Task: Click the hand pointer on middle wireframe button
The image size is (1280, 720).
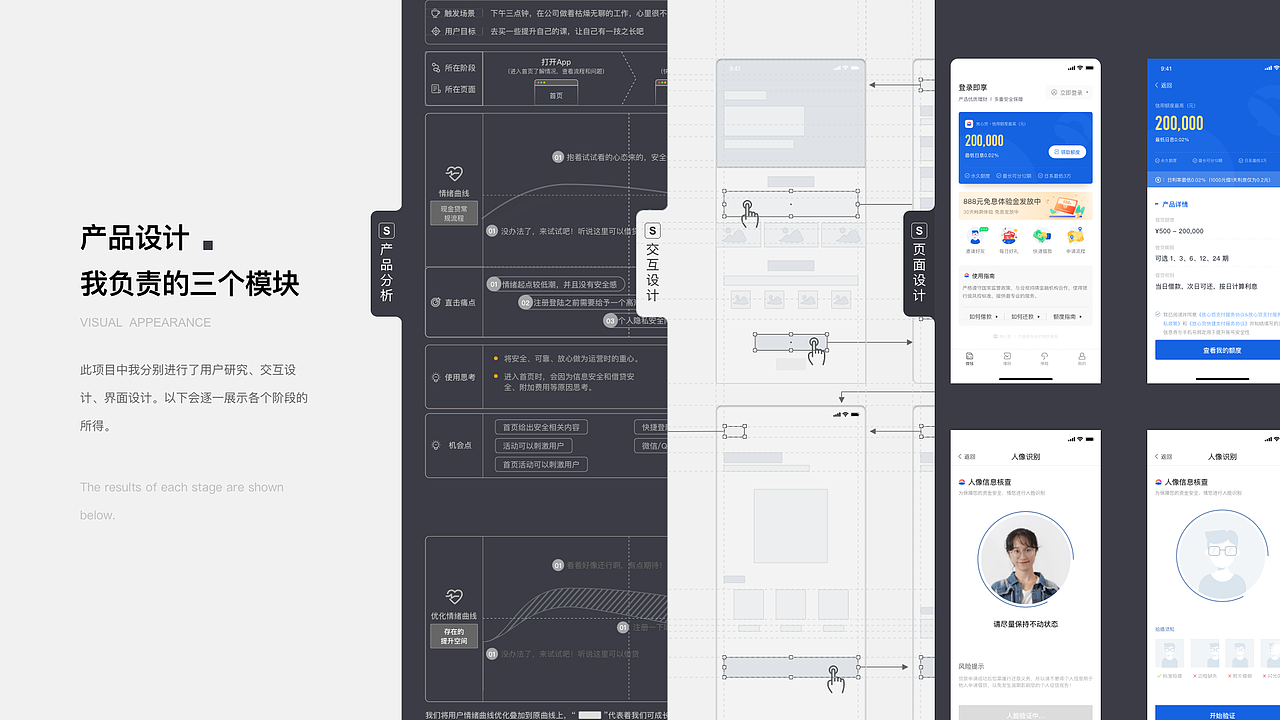Action: tap(817, 350)
